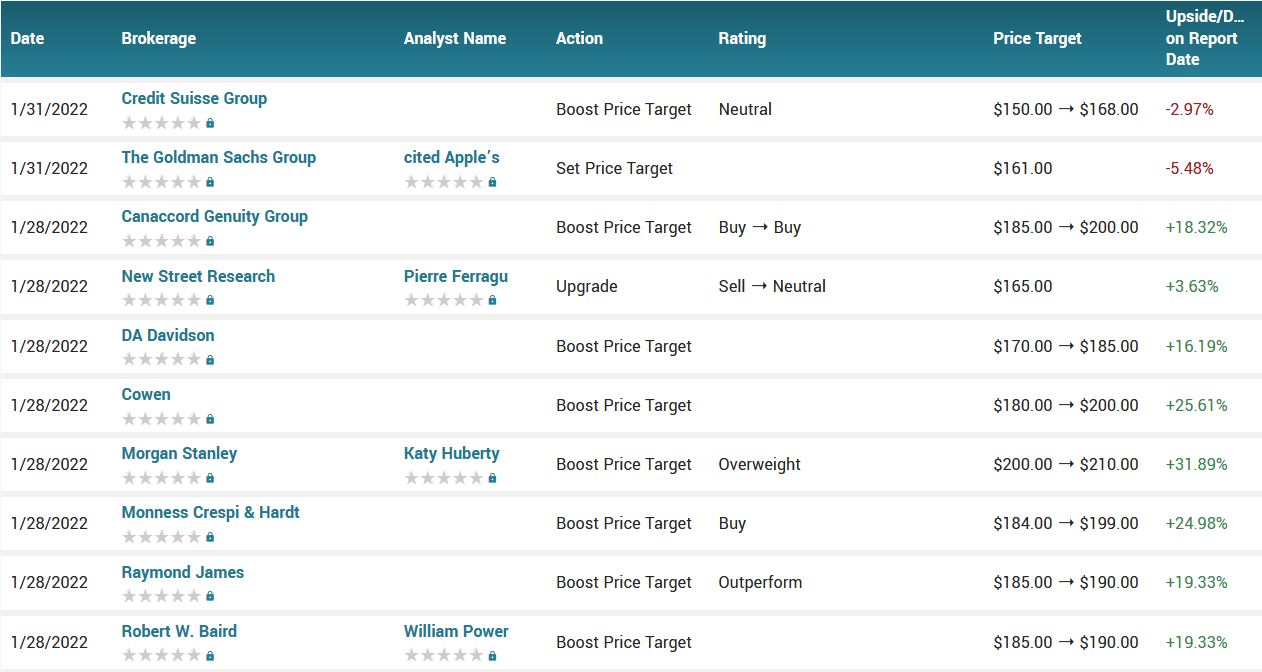Screen dimensions: 1262x672
Task: Open the DA Davidson brokerage link
Action: click(x=168, y=335)
